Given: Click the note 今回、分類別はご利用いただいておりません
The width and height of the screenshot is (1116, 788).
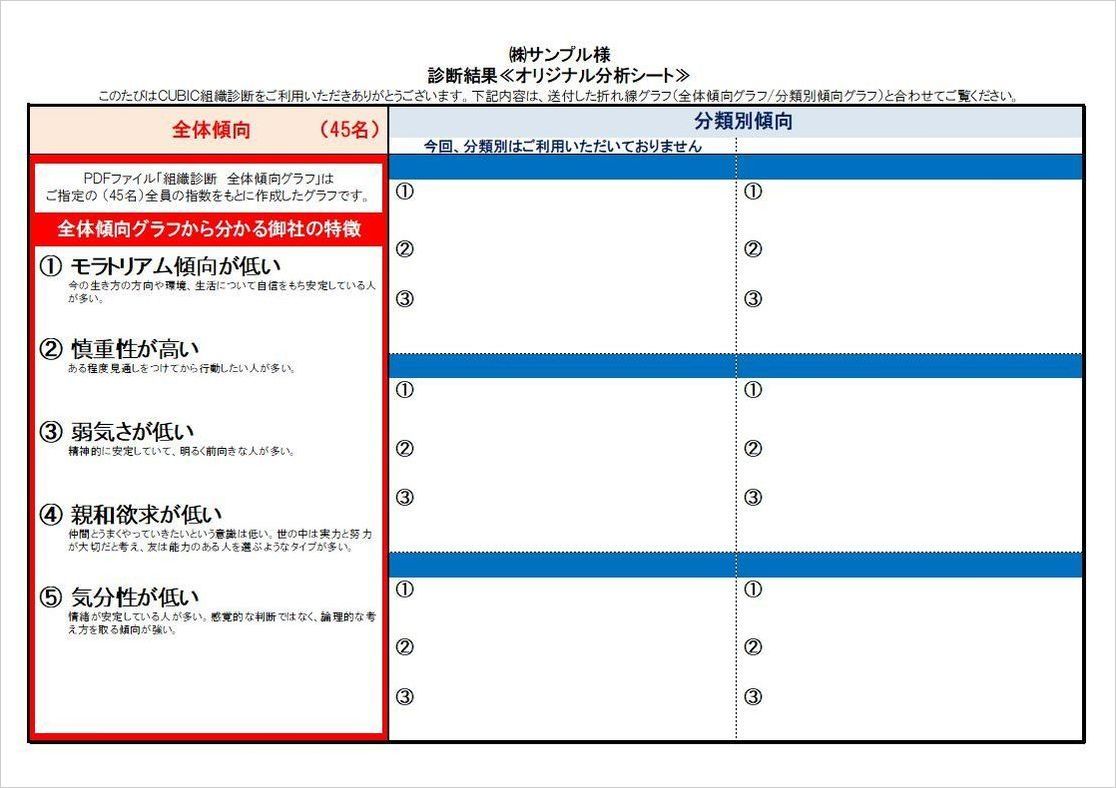Looking at the screenshot, I should coord(563,147).
